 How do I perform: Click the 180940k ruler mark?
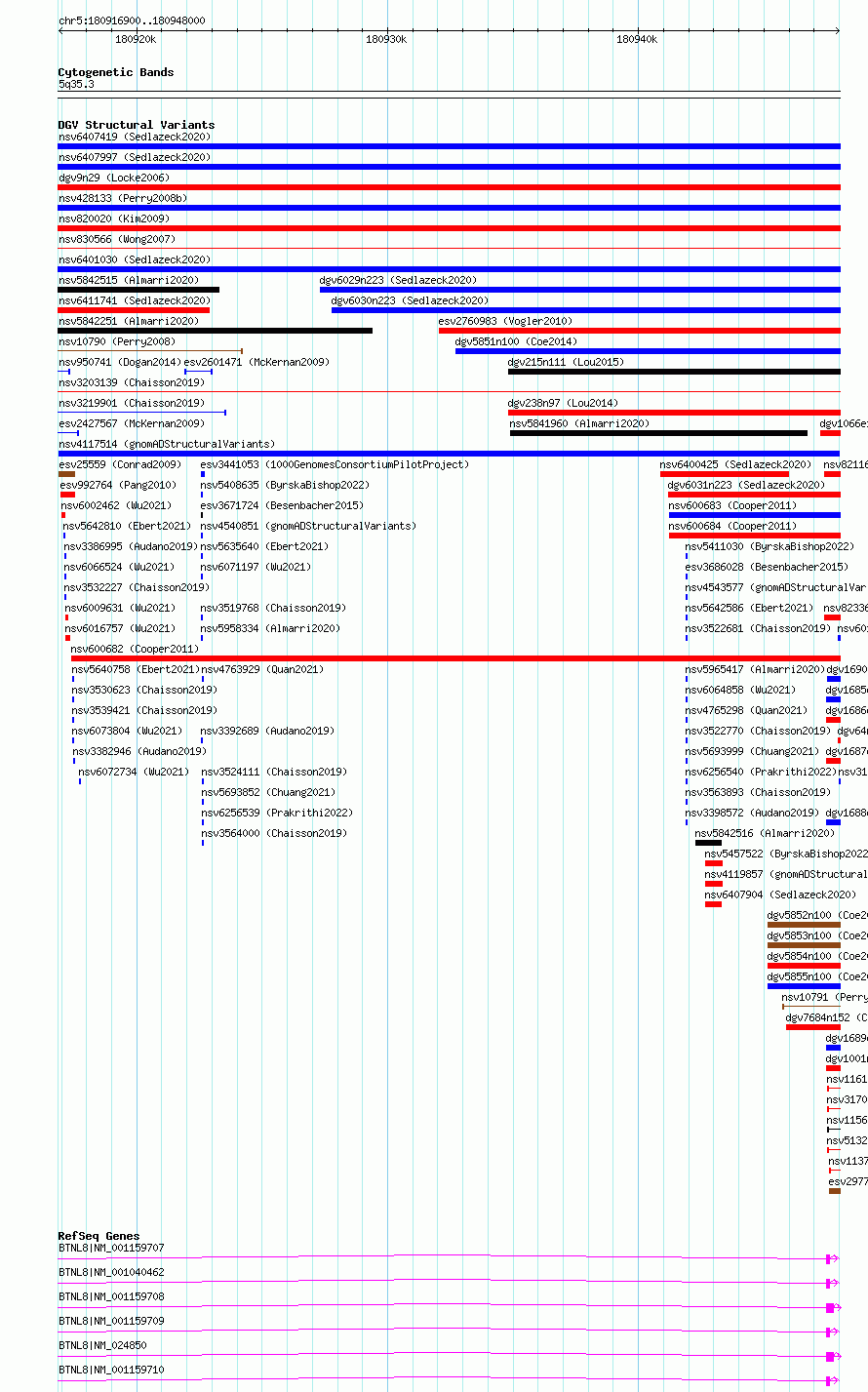click(x=637, y=39)
